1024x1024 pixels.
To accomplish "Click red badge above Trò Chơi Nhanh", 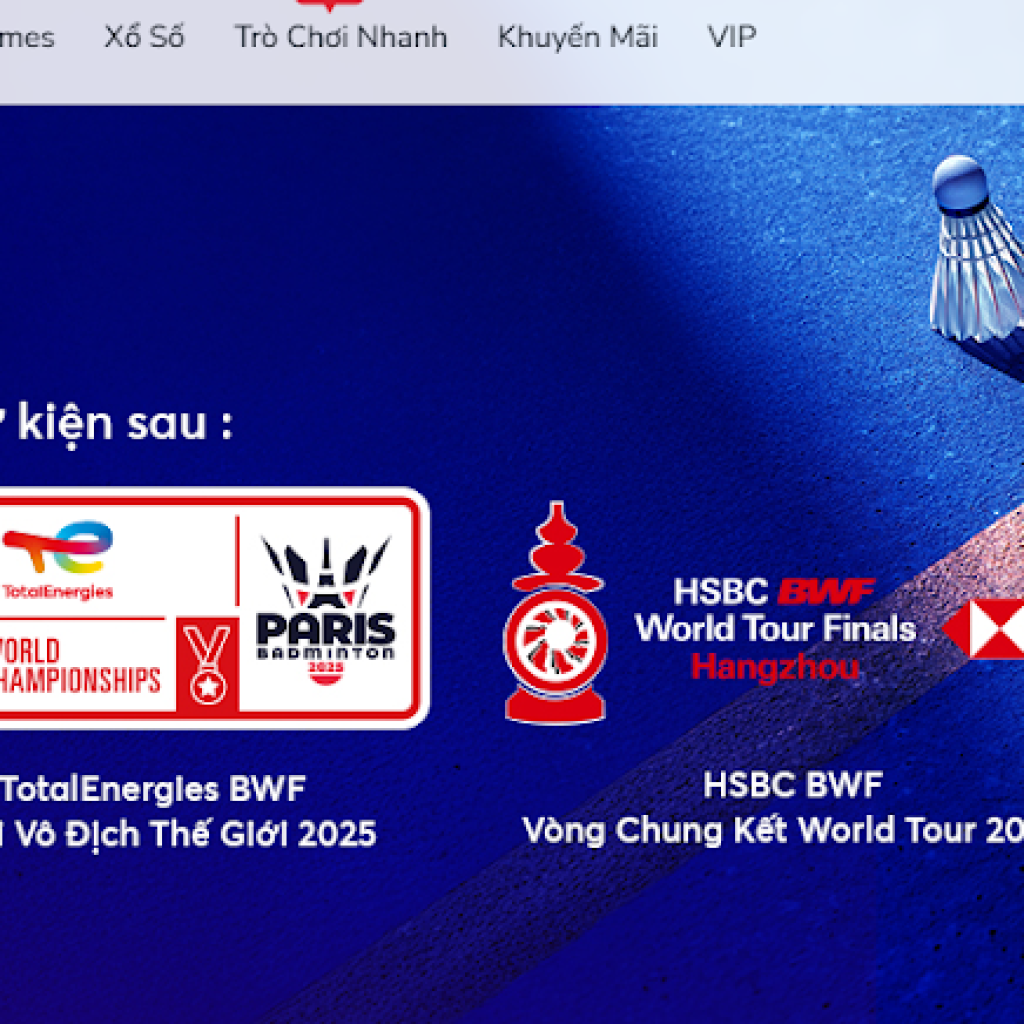I will coord(330,5).
